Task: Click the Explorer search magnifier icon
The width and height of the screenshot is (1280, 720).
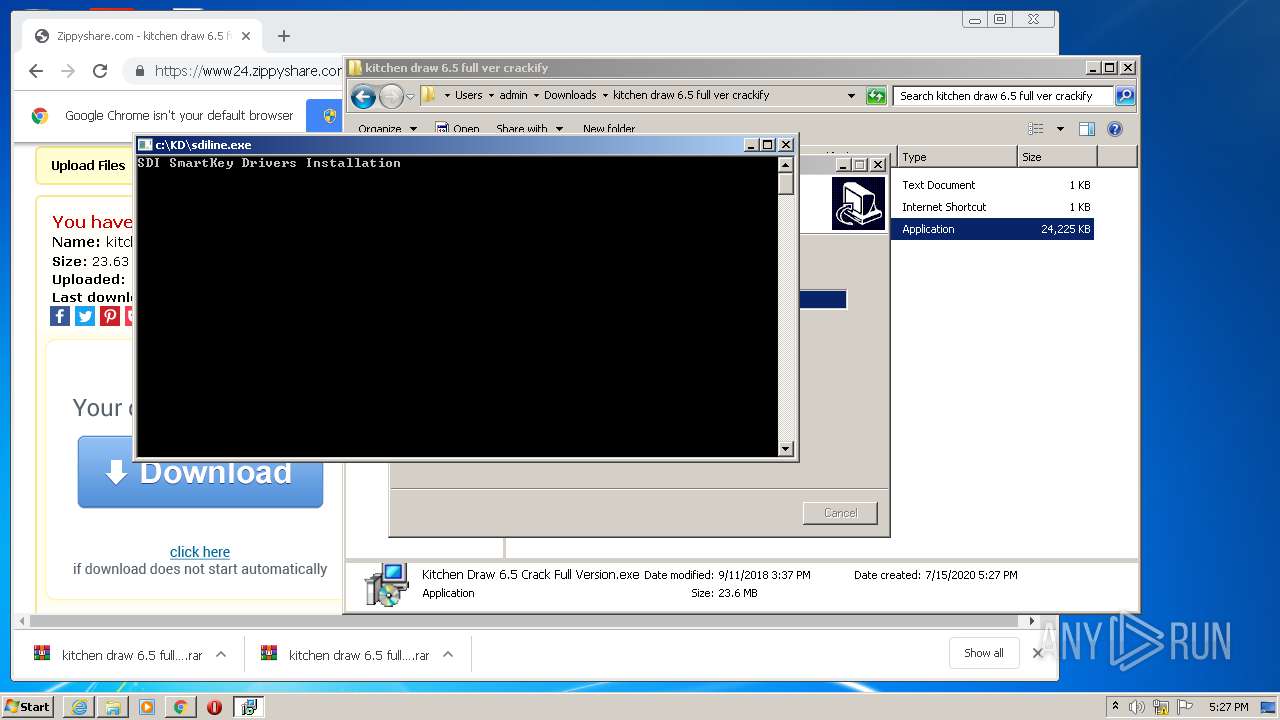Action: tap(1125, 96)
